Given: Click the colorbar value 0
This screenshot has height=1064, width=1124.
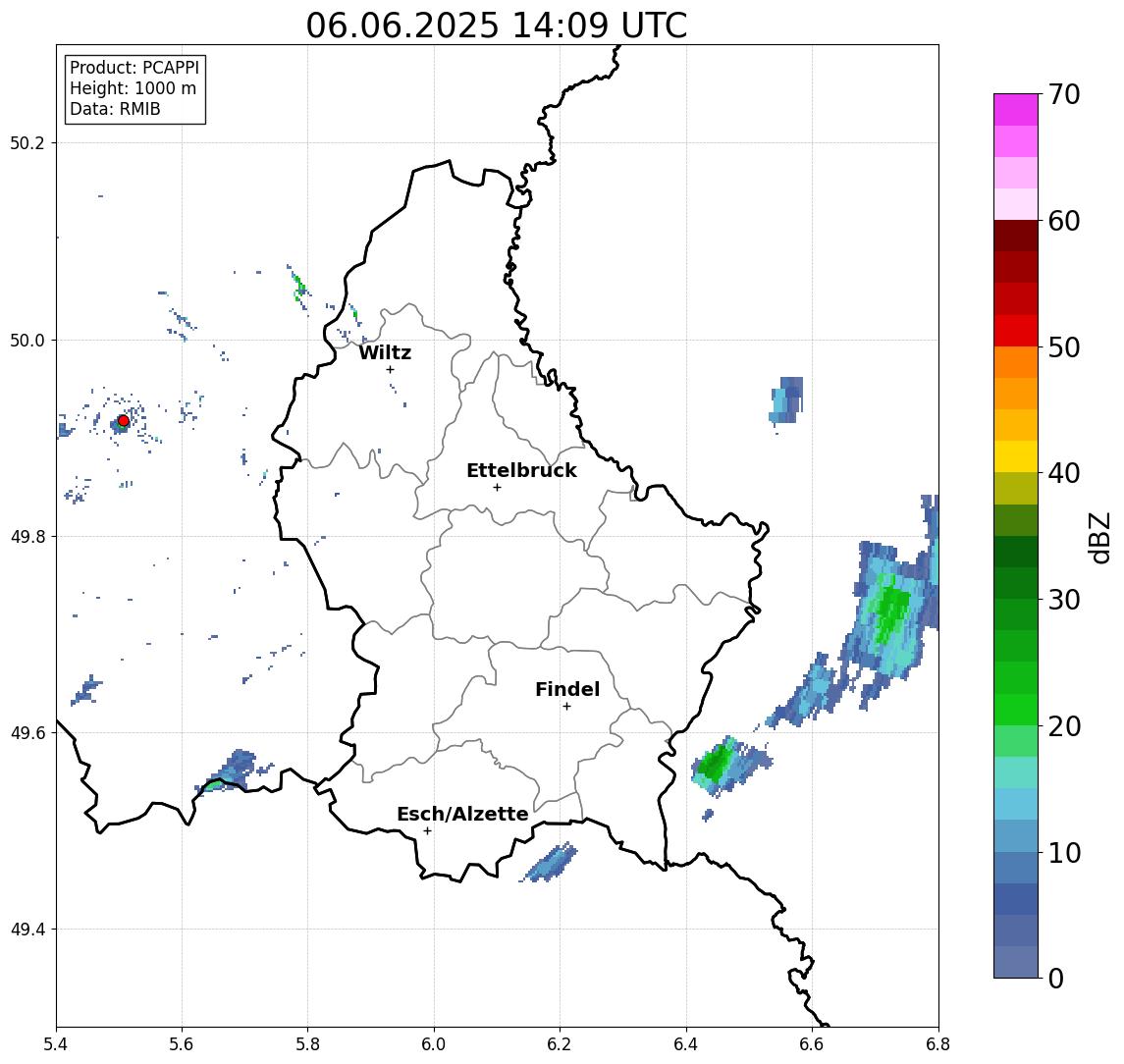Looking at the screenshot, I should tap(1056, 978).
